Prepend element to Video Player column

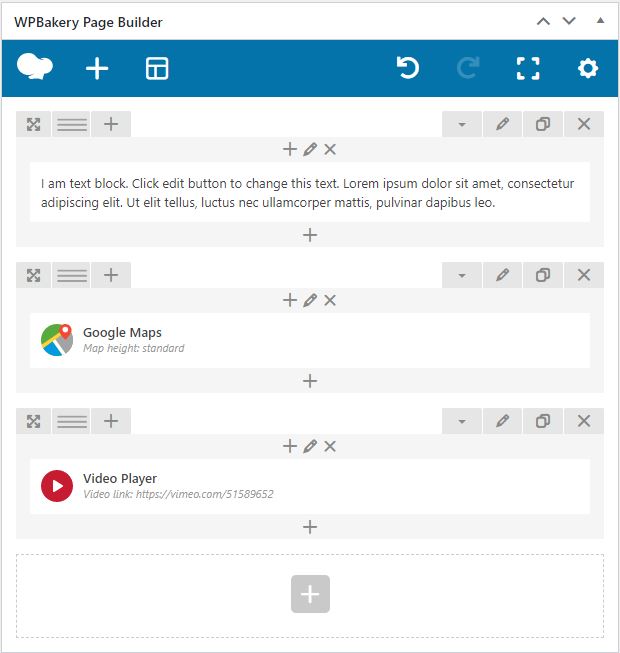[x=290, y=446]
